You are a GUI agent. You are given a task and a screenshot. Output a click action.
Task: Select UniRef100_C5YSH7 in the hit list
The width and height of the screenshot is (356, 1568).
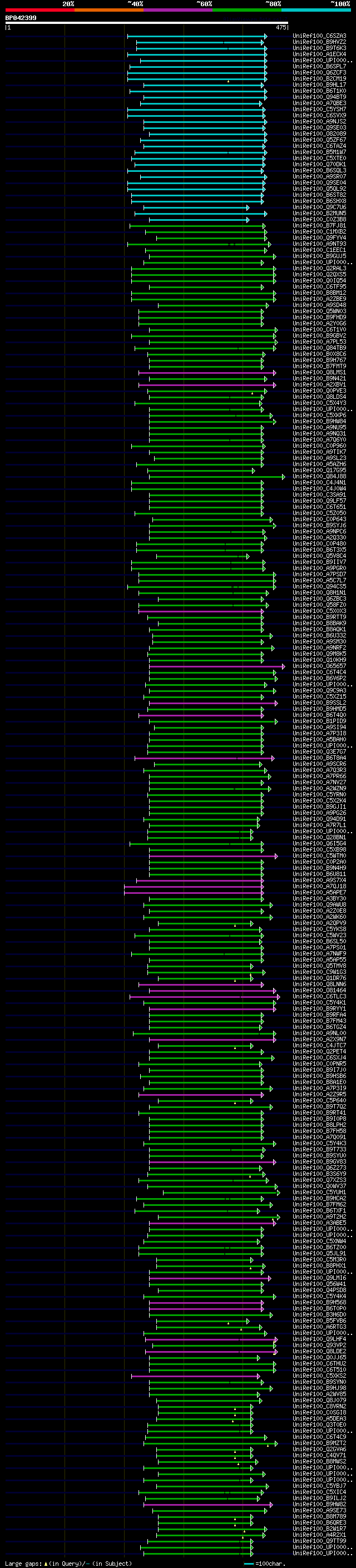(319, 110)
